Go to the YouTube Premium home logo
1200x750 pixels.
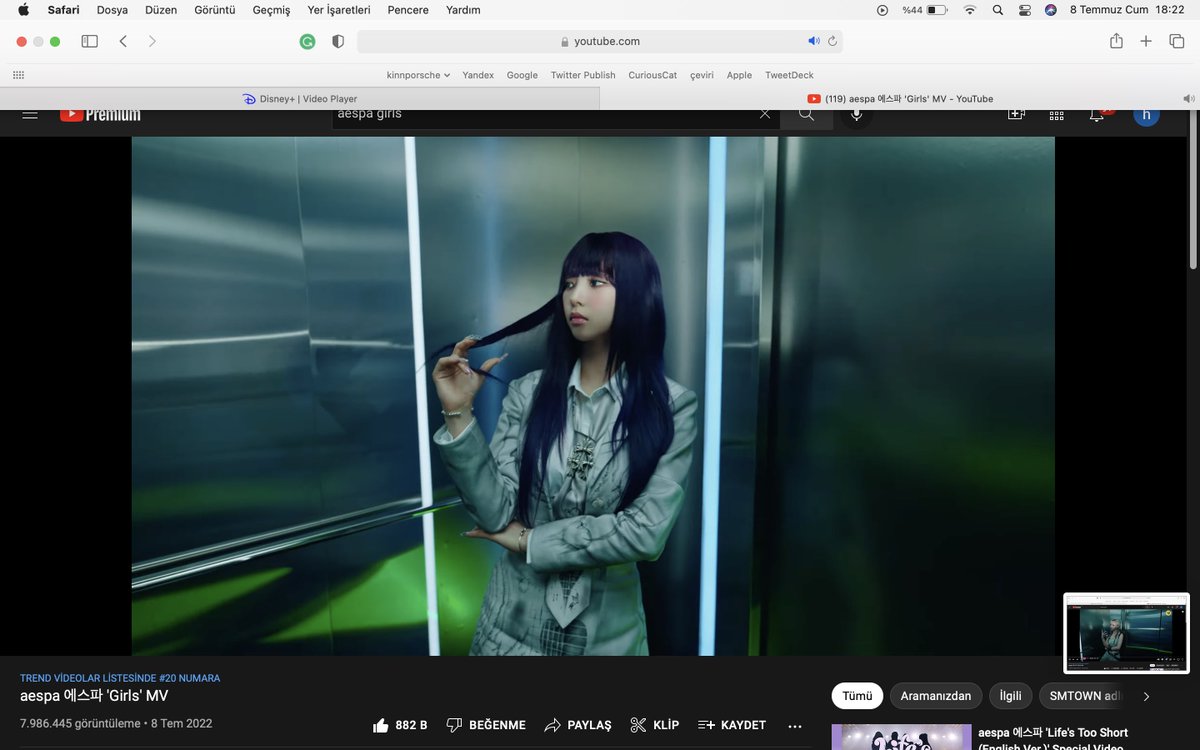tap(100, 114)
